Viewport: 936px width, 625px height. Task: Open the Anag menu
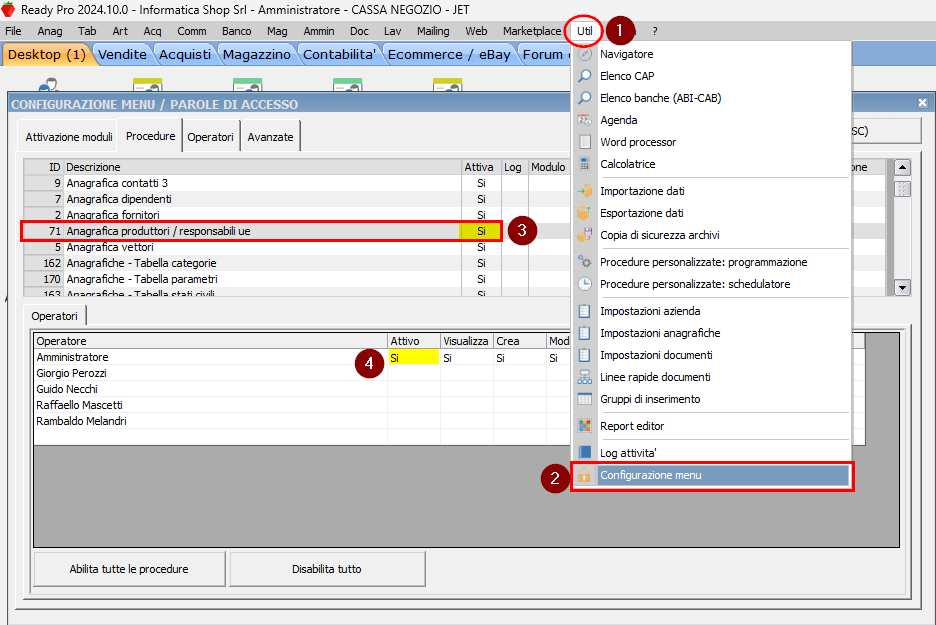point(50,31)
